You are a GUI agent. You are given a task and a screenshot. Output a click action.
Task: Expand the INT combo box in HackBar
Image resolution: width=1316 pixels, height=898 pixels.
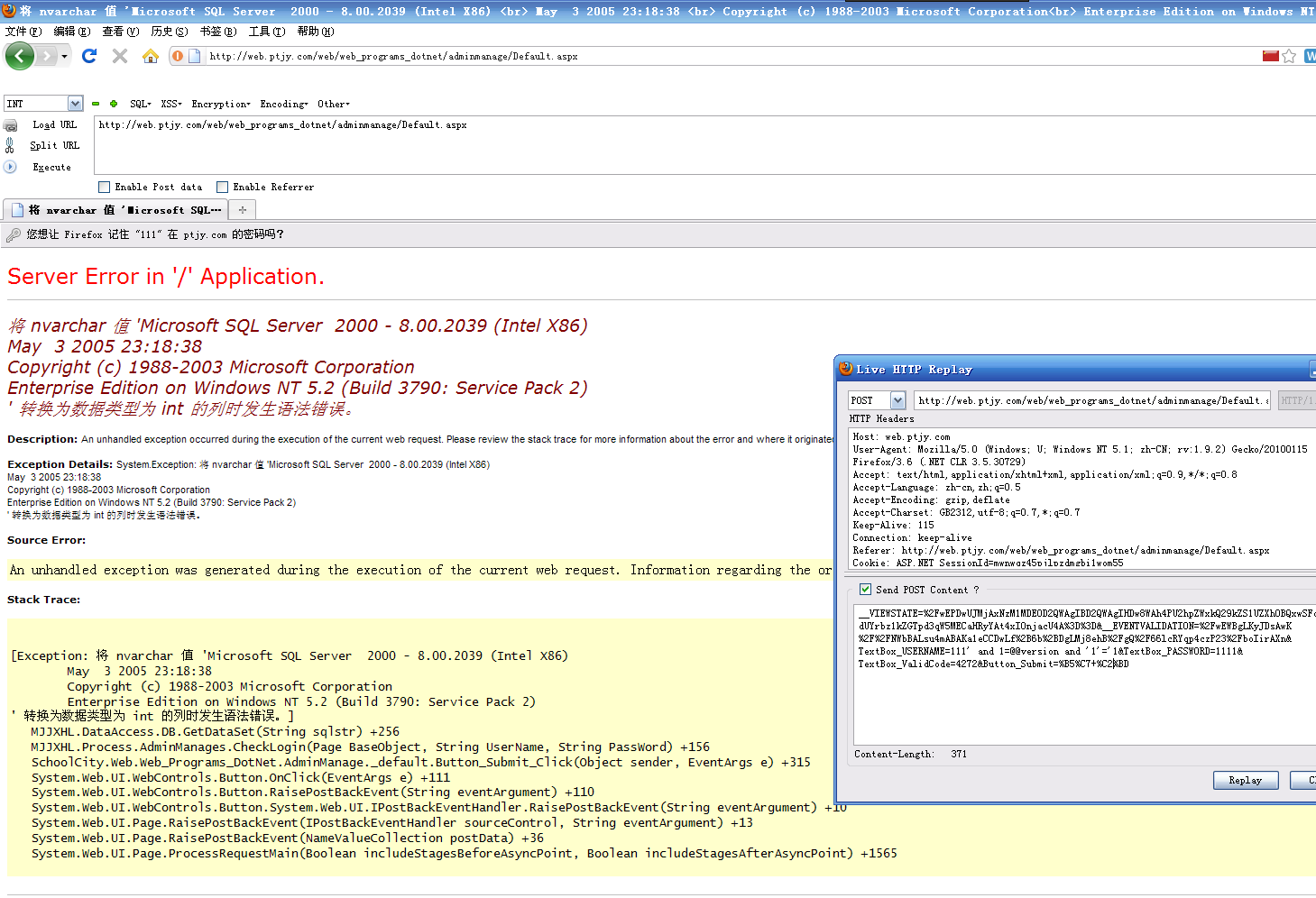click(x=75, y=104)
